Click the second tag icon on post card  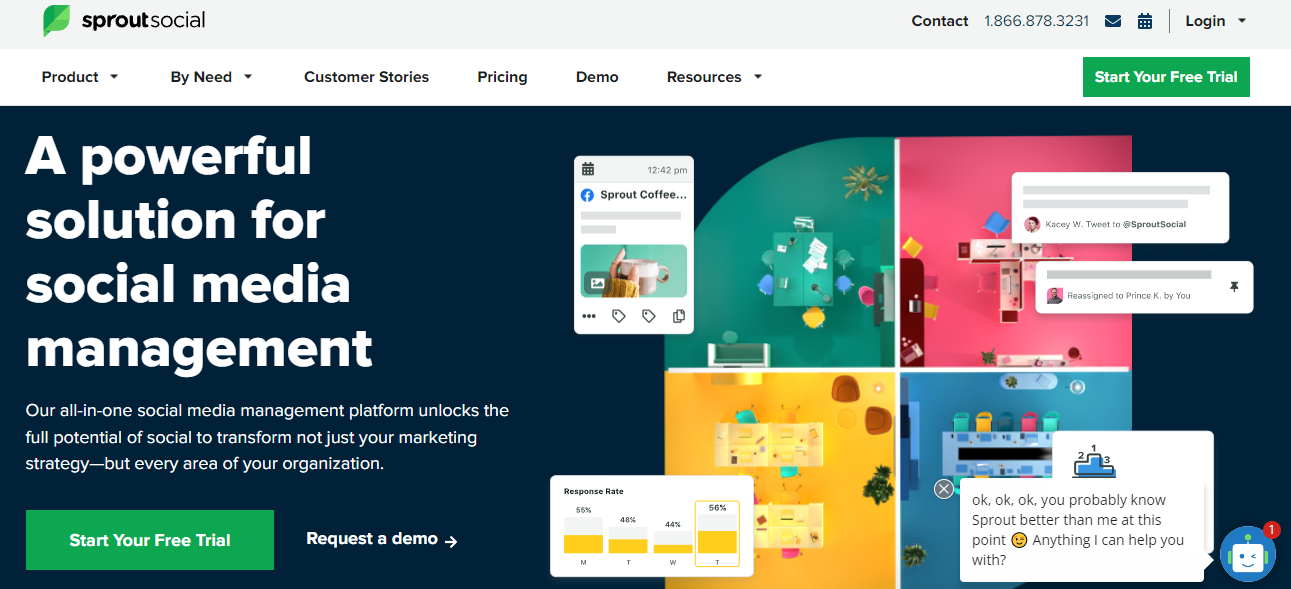coord(649,316)
